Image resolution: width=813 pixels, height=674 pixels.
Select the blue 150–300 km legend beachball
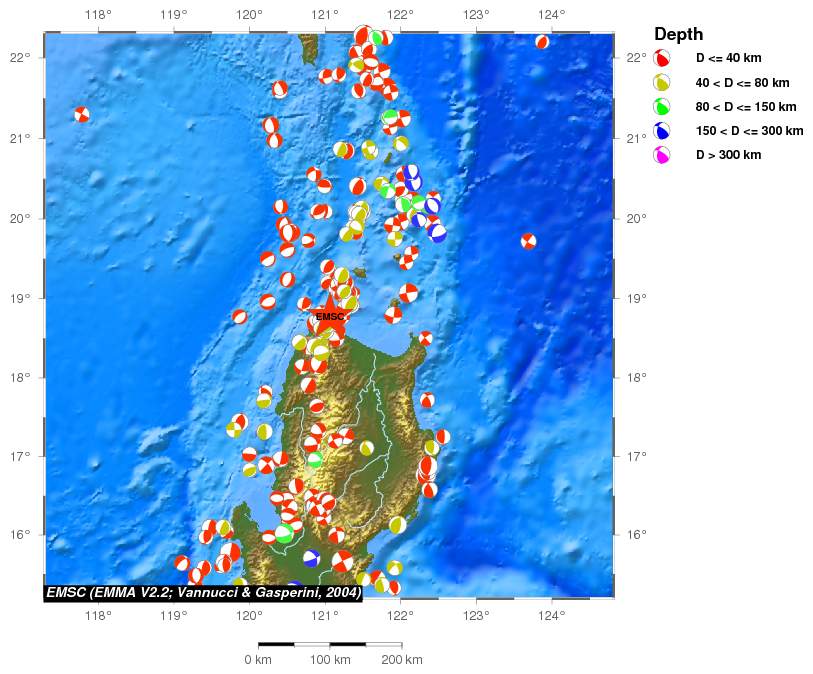(661, 131)
